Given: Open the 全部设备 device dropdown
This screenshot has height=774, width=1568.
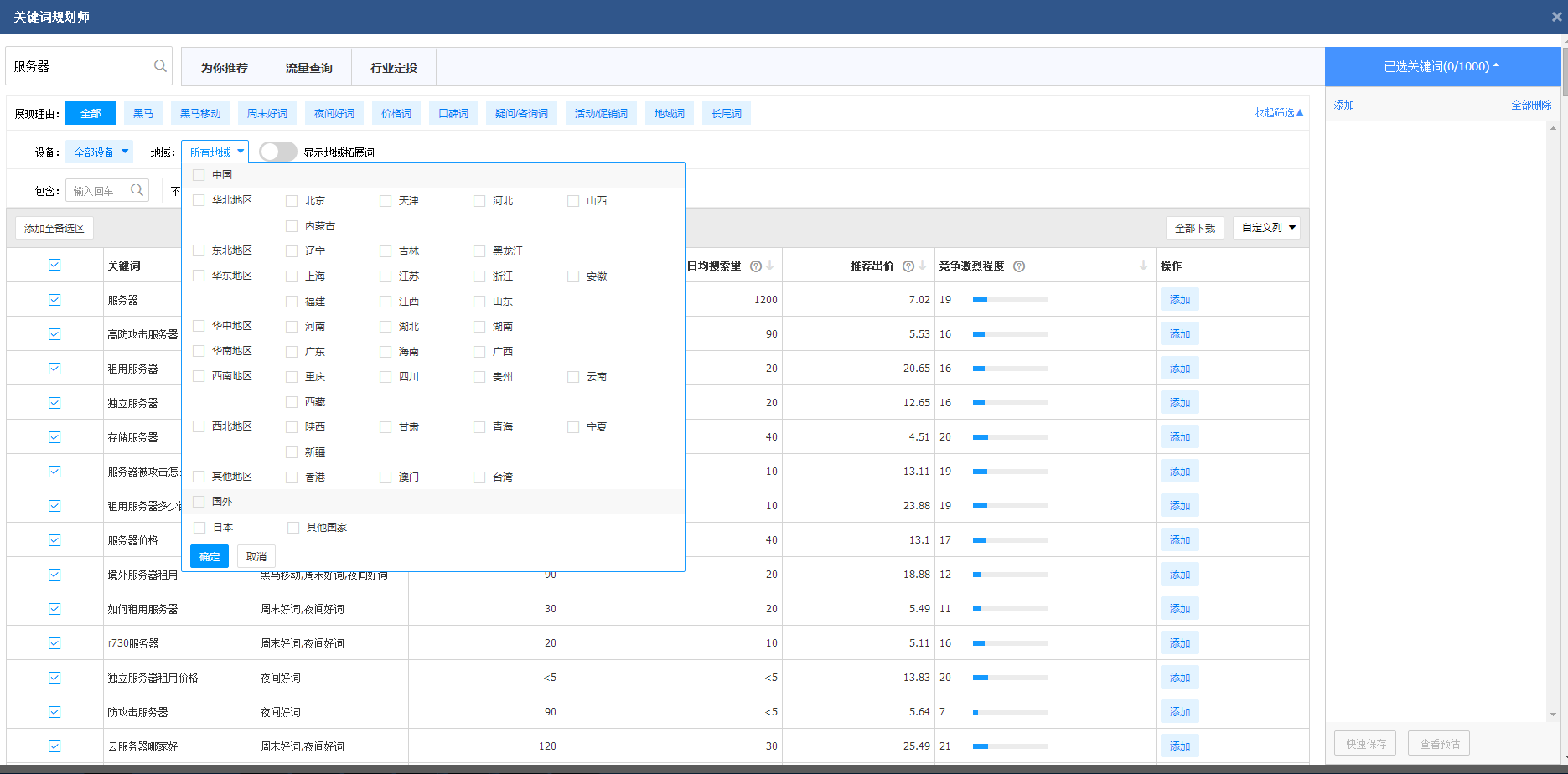Looking at the screenshot, I should (x=100, y=152).
